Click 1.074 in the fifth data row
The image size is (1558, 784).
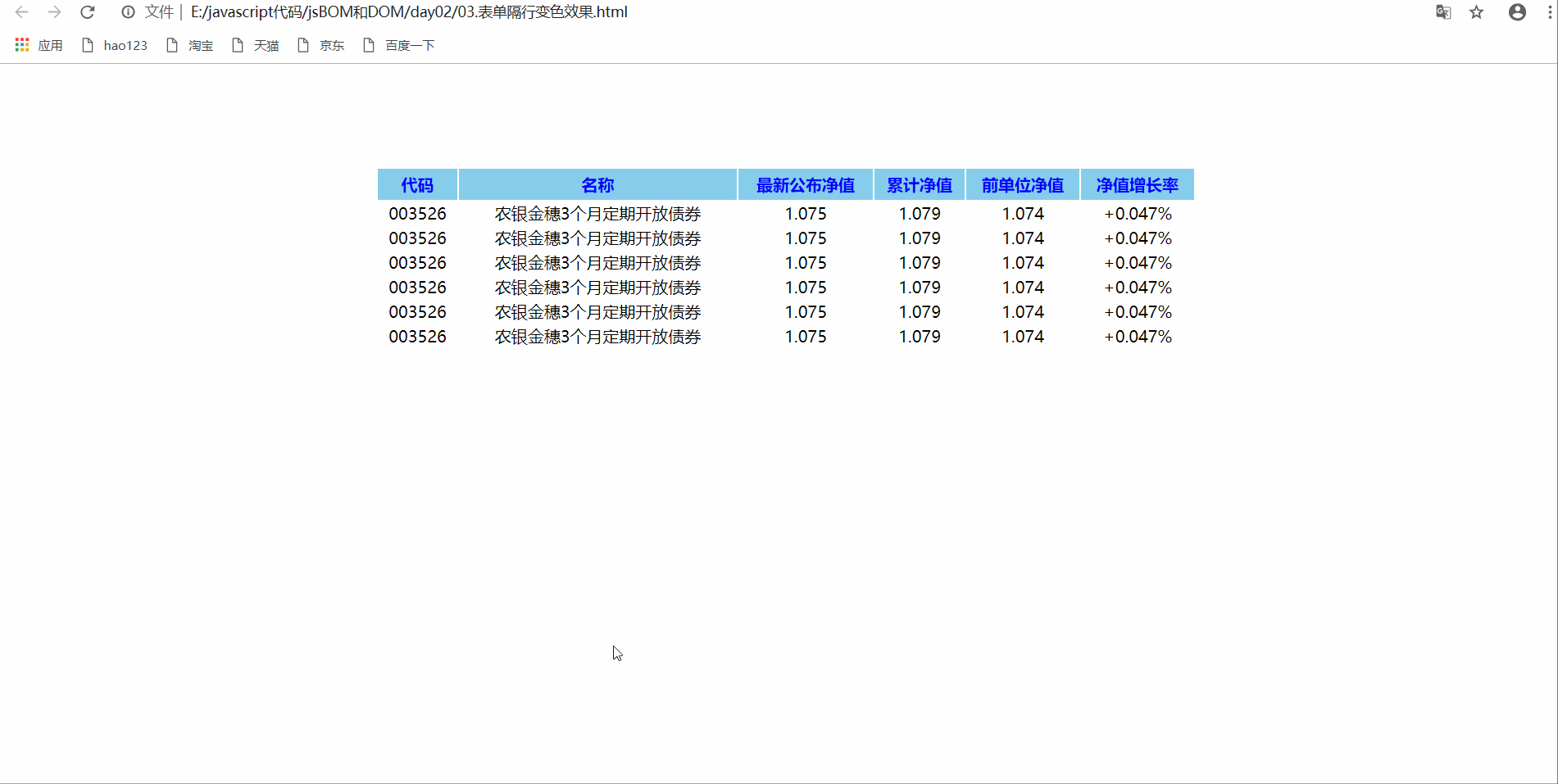[x=1023, y=312]
